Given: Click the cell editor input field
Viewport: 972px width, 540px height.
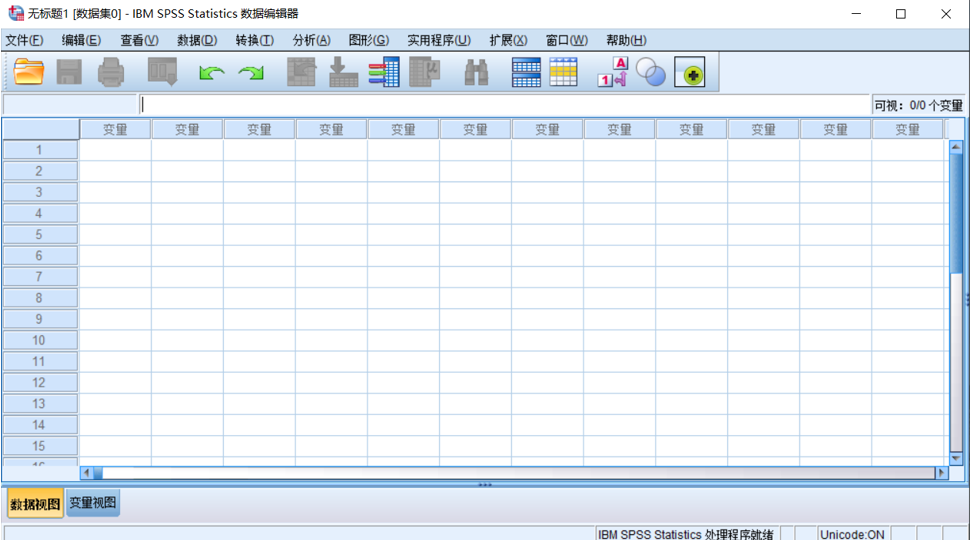Looking at the screenshot, I should [x=505, y=105].
